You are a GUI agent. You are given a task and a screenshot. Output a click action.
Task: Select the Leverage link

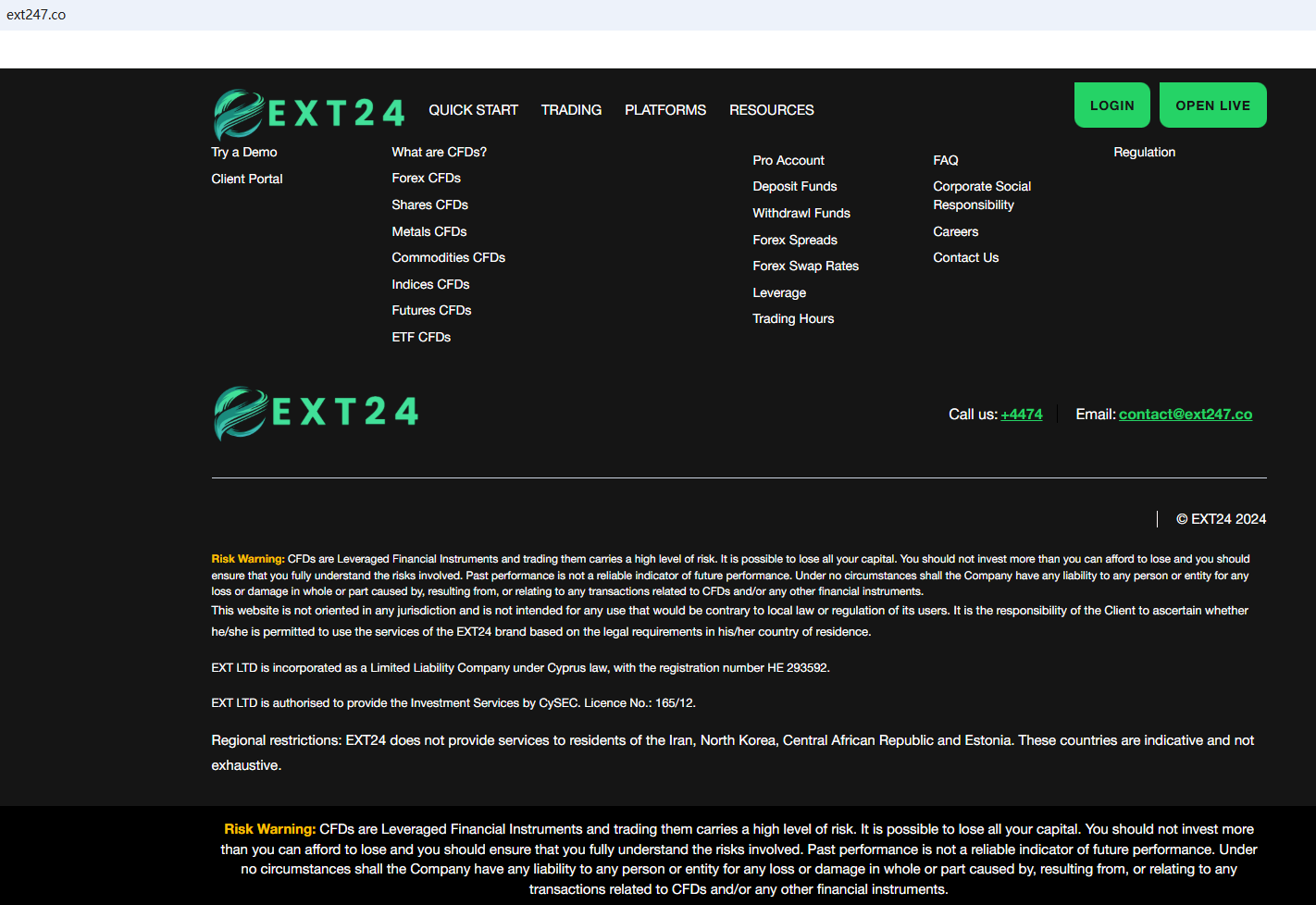coord(779,292)
